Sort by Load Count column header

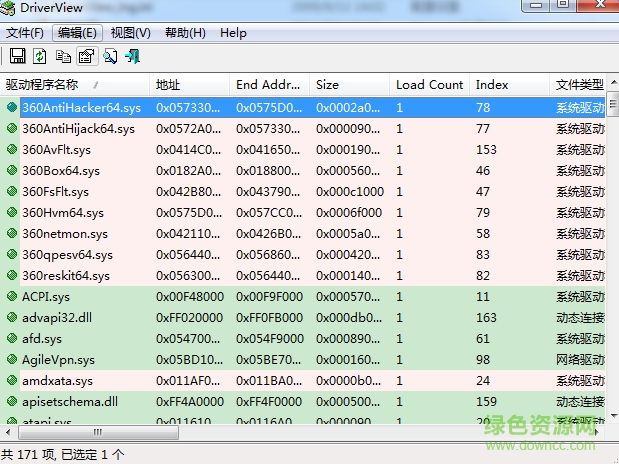coord(429,85)
